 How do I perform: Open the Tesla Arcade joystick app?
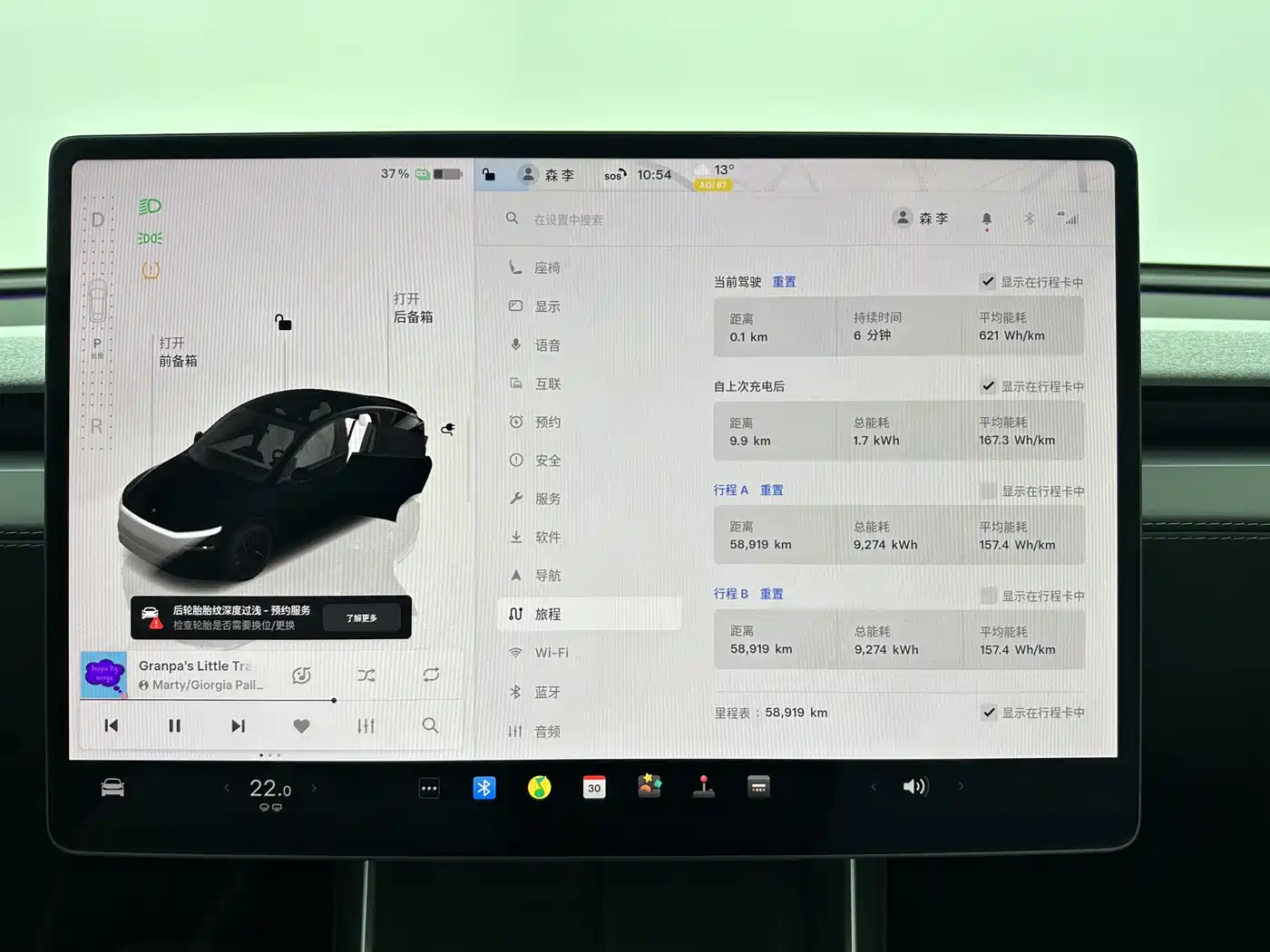704,787
